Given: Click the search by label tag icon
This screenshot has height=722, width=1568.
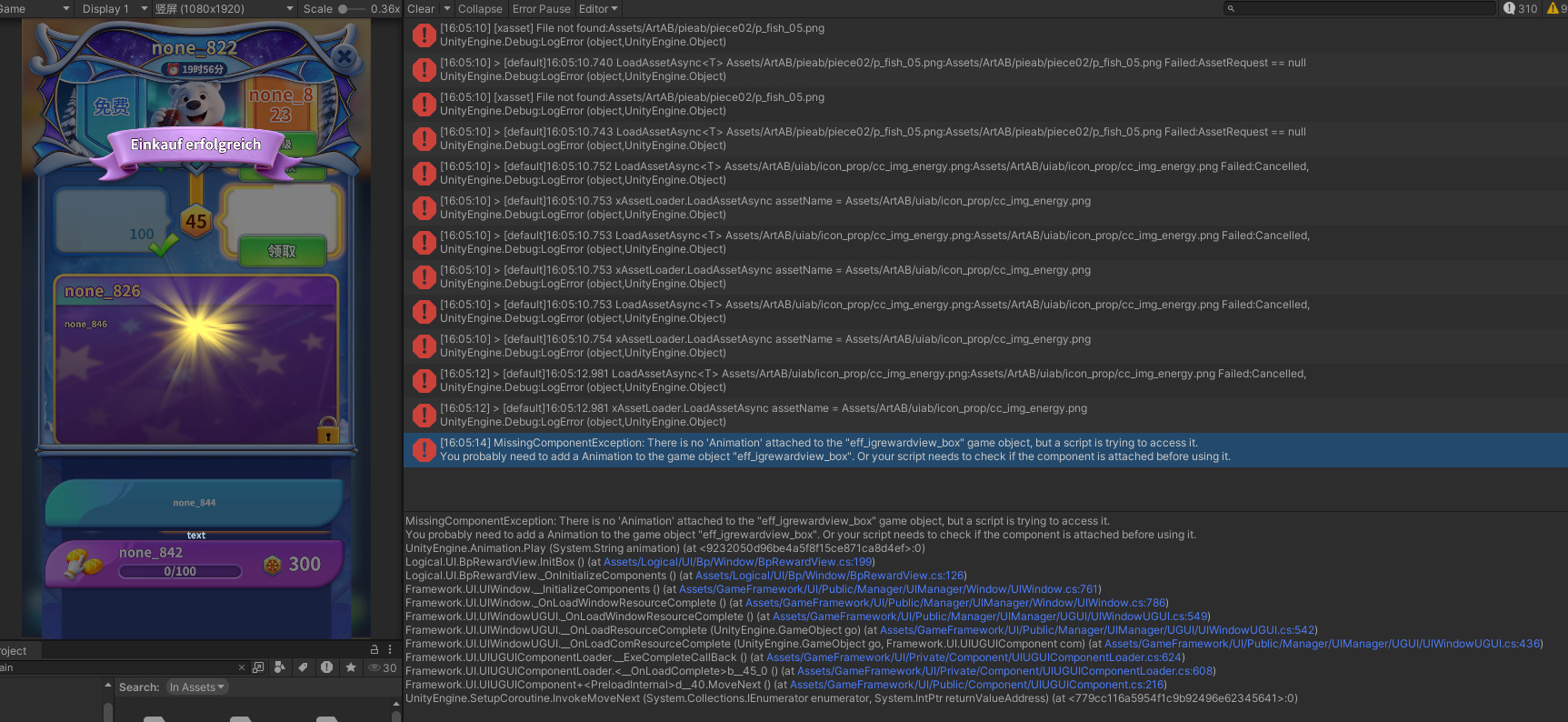Looking at the screenshot, I should pos(303,667).
